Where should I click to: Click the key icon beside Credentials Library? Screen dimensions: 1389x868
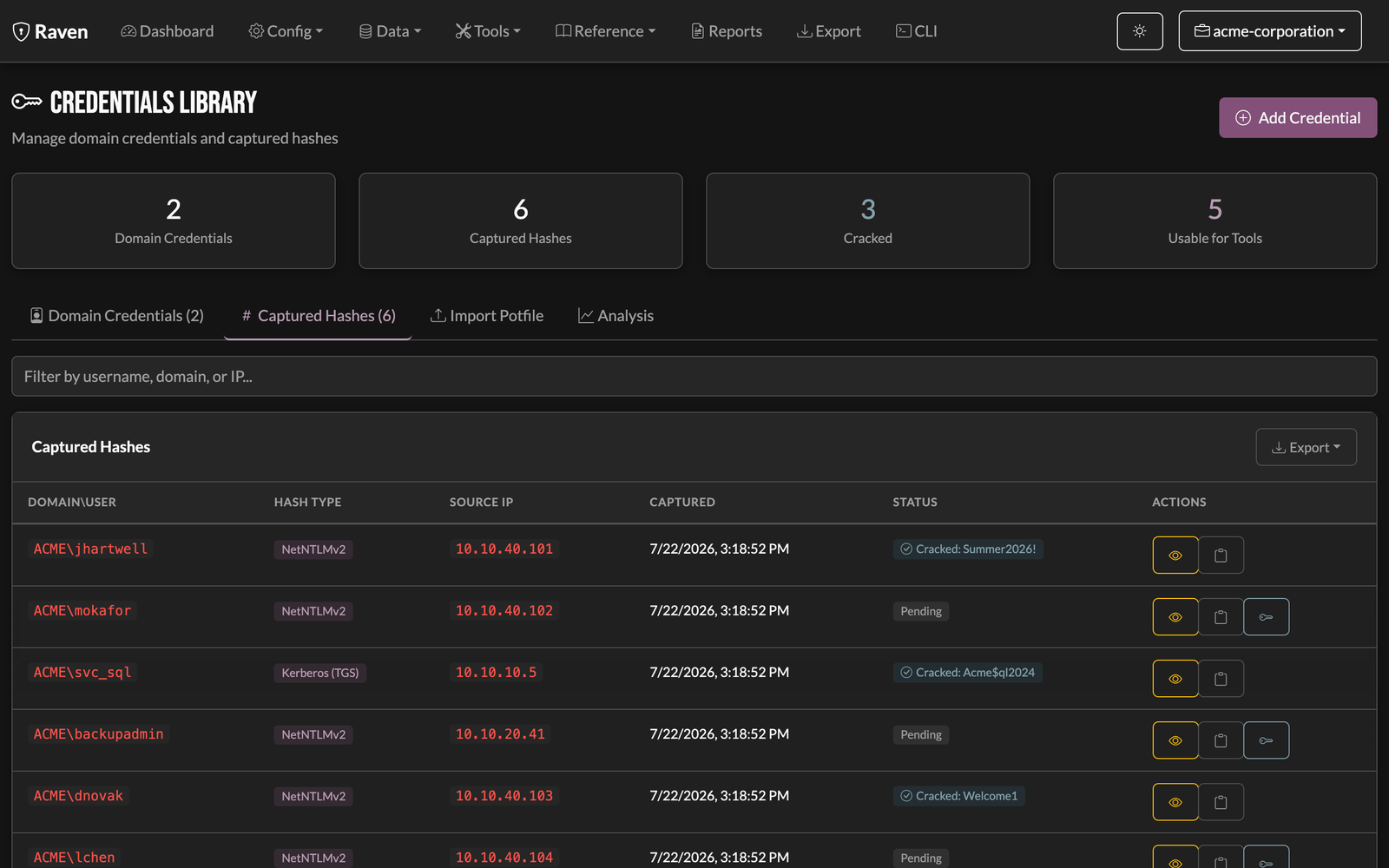tap(27, 102)
